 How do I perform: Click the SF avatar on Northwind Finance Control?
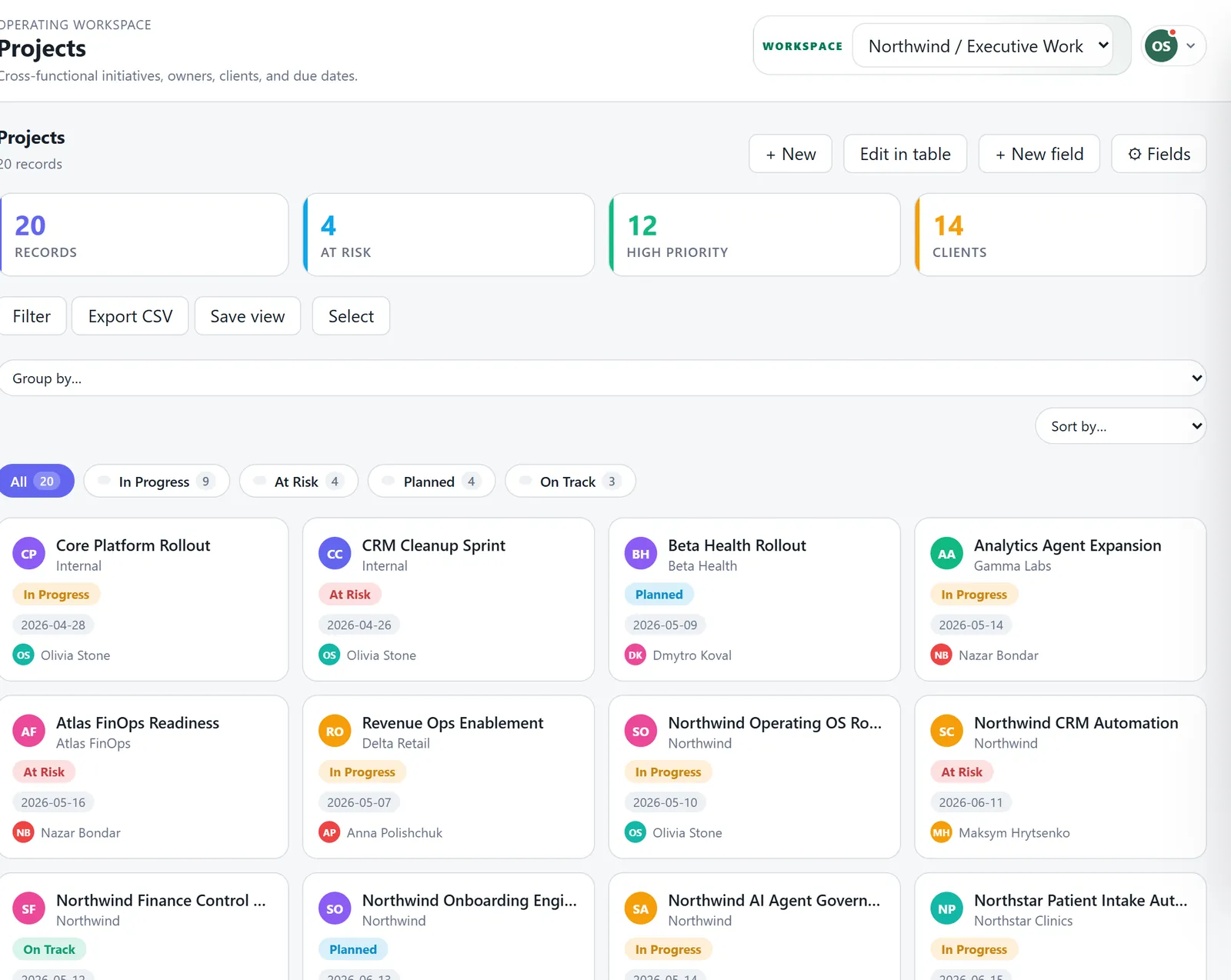pos(29,909)
